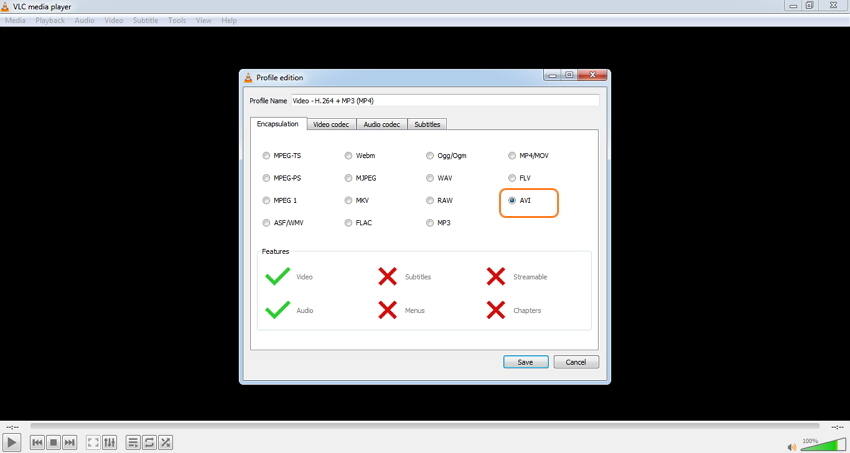Open the Help menu
The width and height of the screenshot is (850, 453).
click(229, 21)
